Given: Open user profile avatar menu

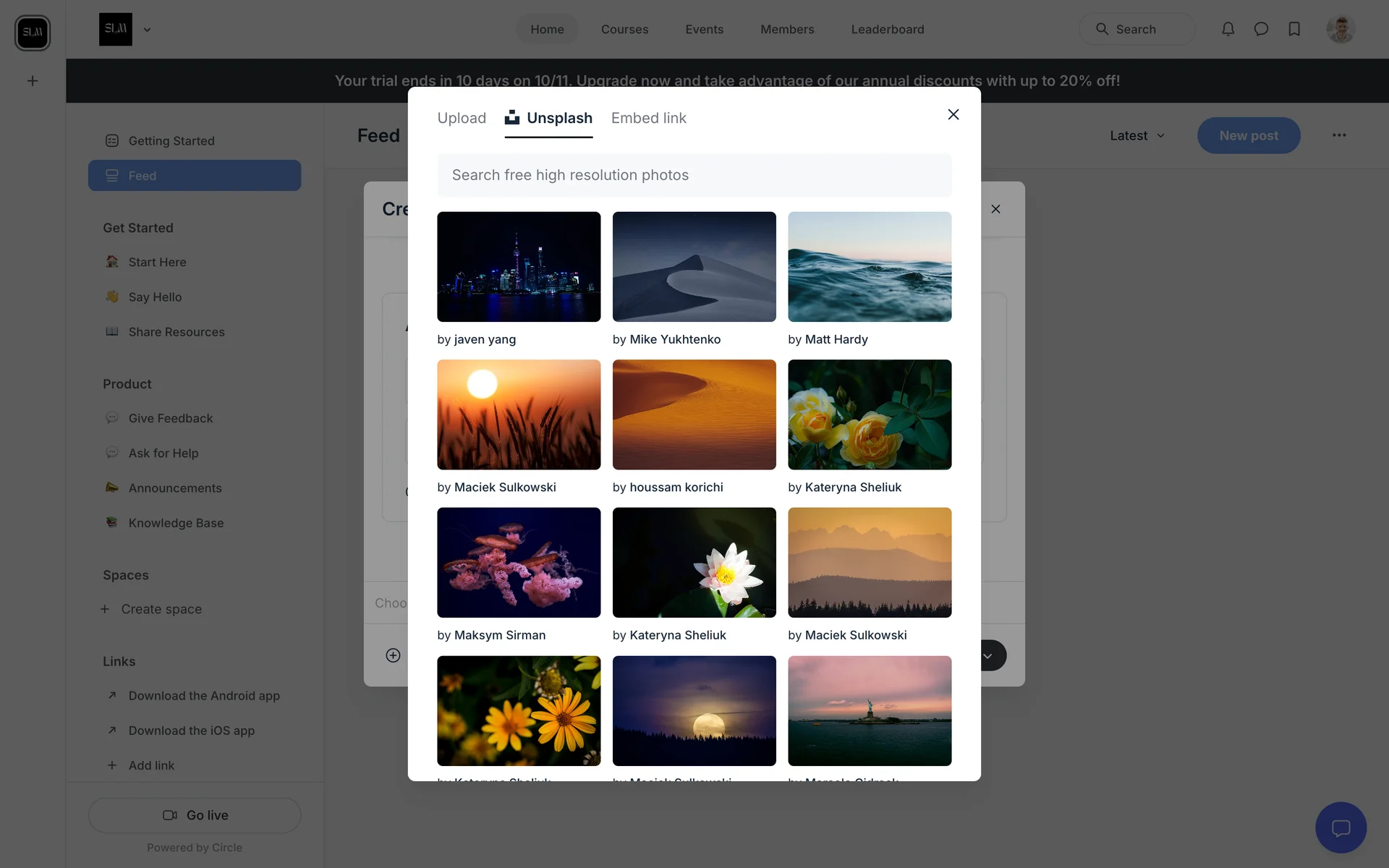Looking at the screenshot, I should (1340, 29).
